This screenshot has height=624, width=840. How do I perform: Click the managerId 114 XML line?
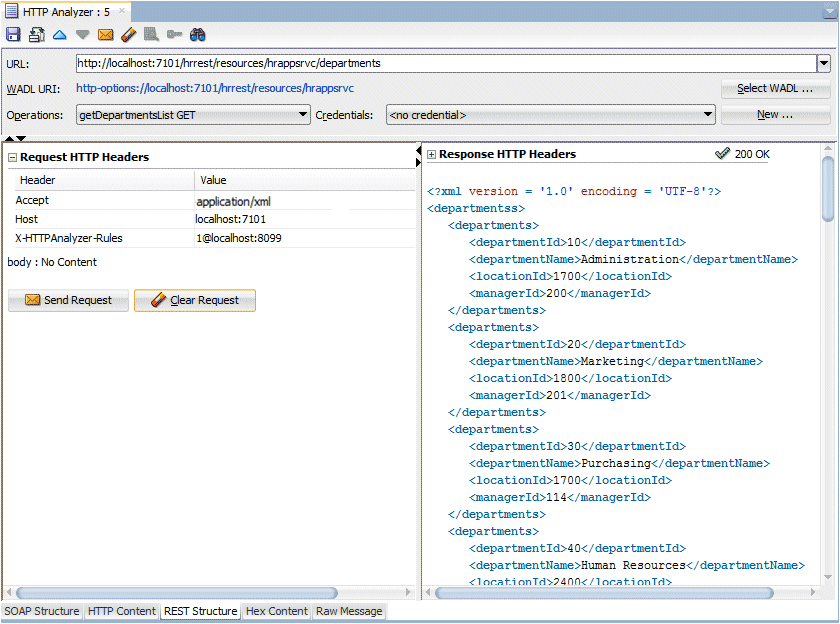[560, 498]
